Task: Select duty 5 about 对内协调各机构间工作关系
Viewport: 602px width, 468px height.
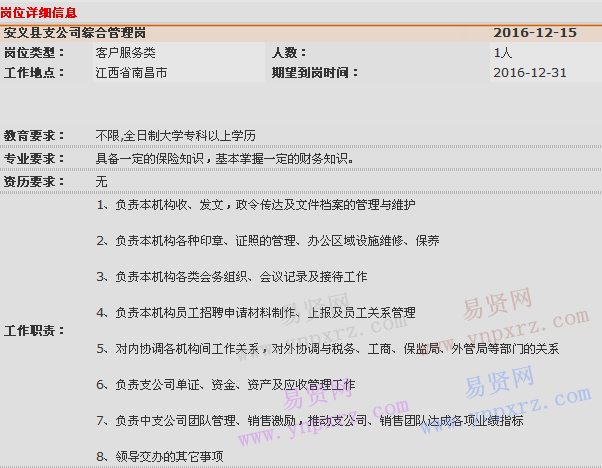Action: pyautogui.click(x=327, y=349)
